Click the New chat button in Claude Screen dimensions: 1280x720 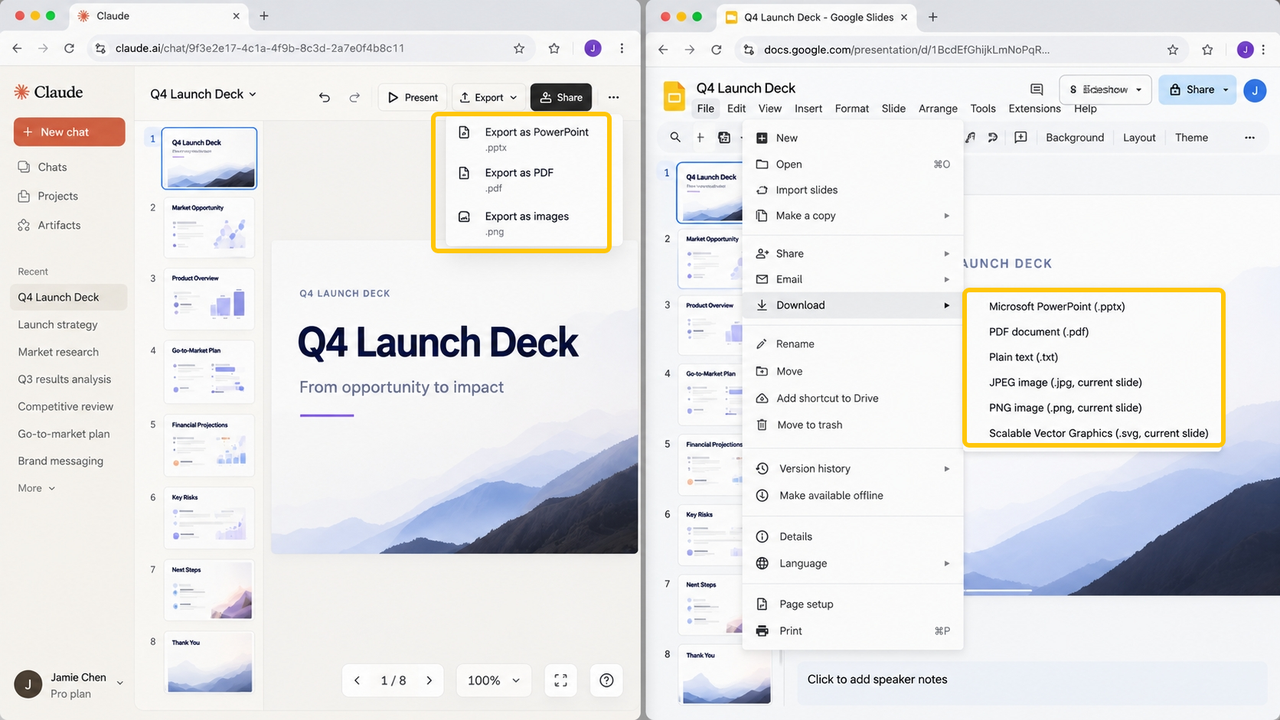(69, 132)
